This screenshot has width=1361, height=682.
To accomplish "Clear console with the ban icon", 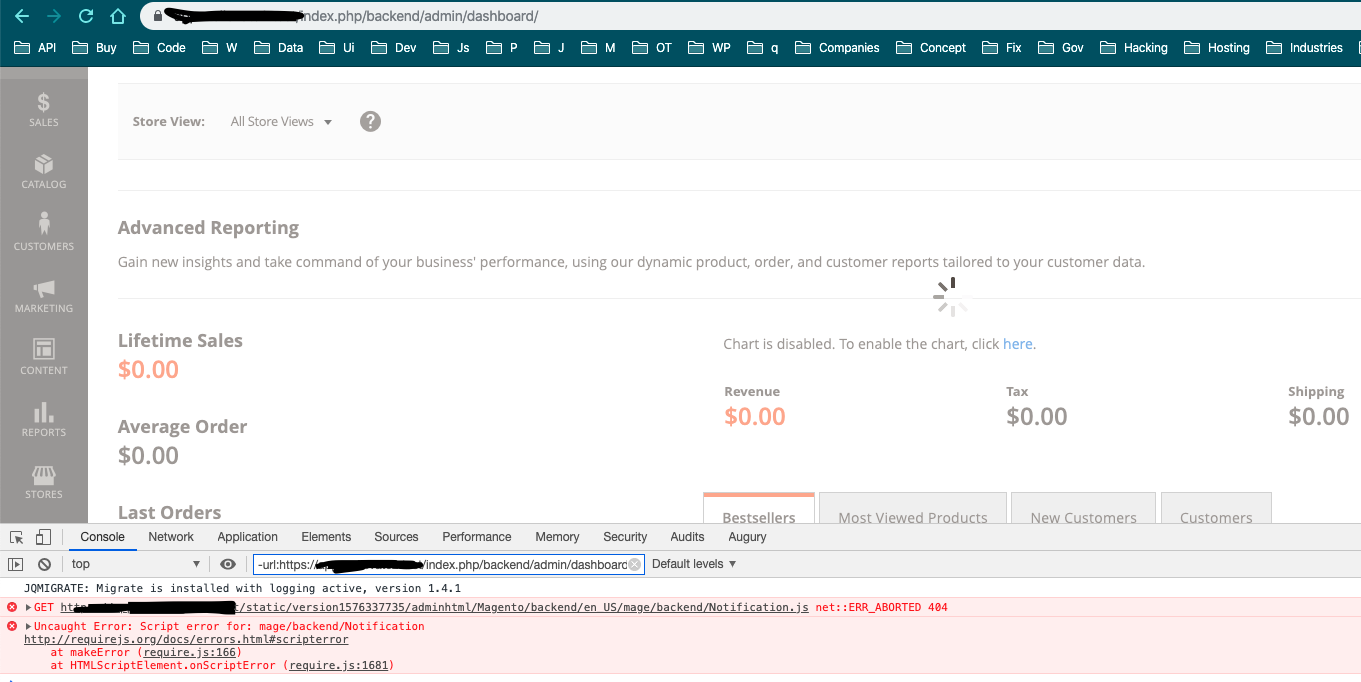I will pyautogui.click(x=44, y=564).
